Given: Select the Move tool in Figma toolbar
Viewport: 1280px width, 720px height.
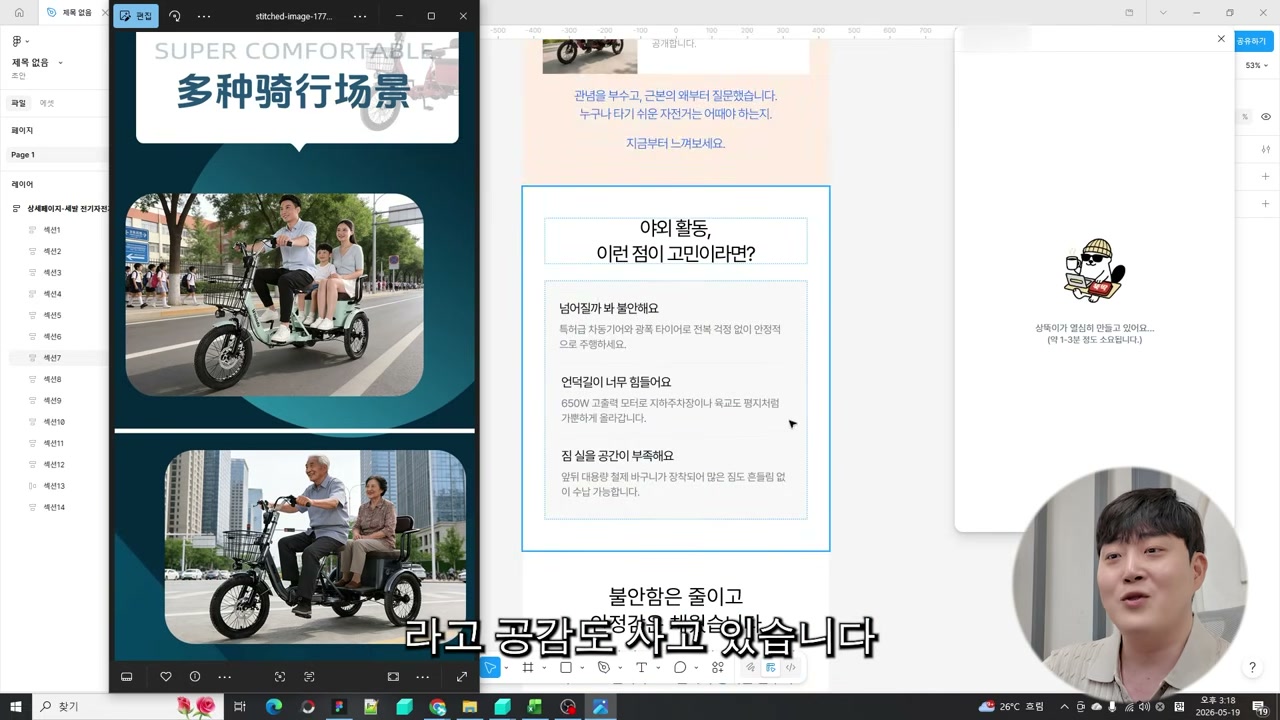Looking at the screenshot, I should 490,667.
